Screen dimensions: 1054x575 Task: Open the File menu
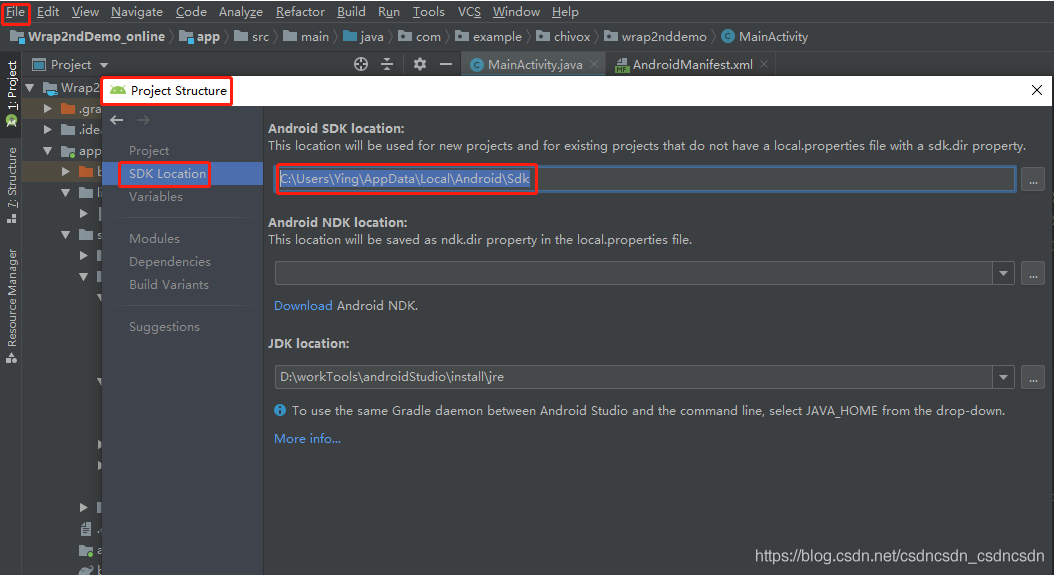click(15, 12)
